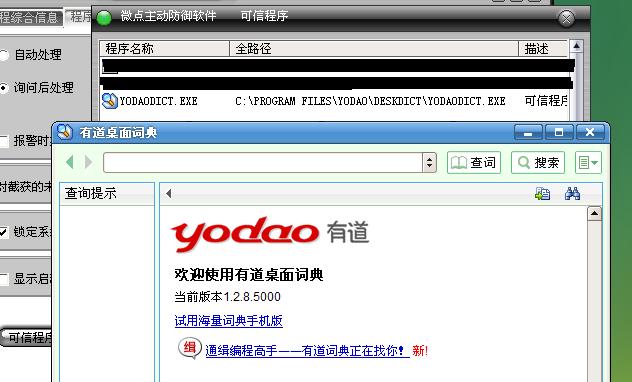
Task: Switch to the 程序 tab in background window
Action: click(x=79, y=17)
